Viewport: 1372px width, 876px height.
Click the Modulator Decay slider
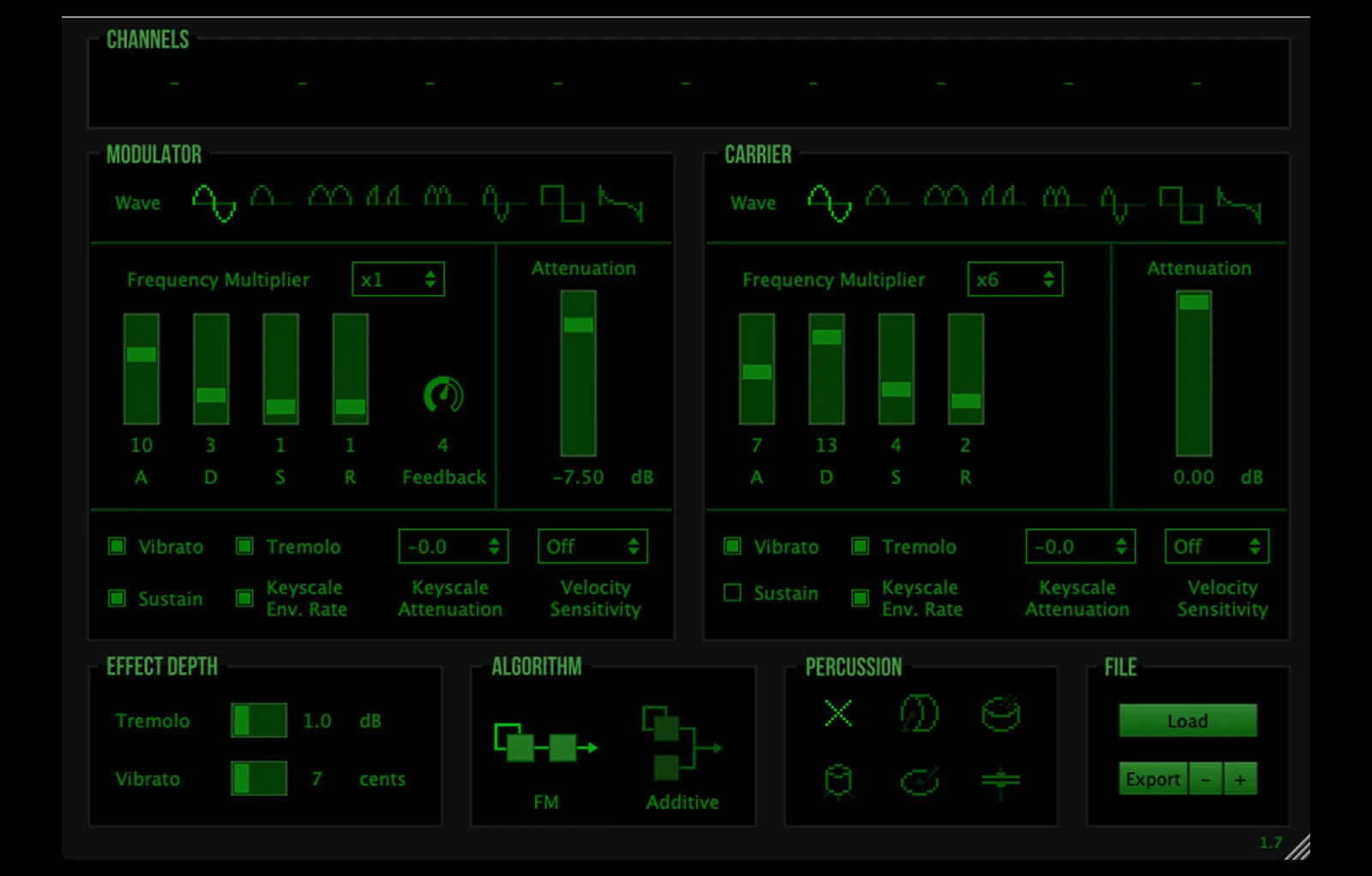pyautogui.click(x=211, y=369)
